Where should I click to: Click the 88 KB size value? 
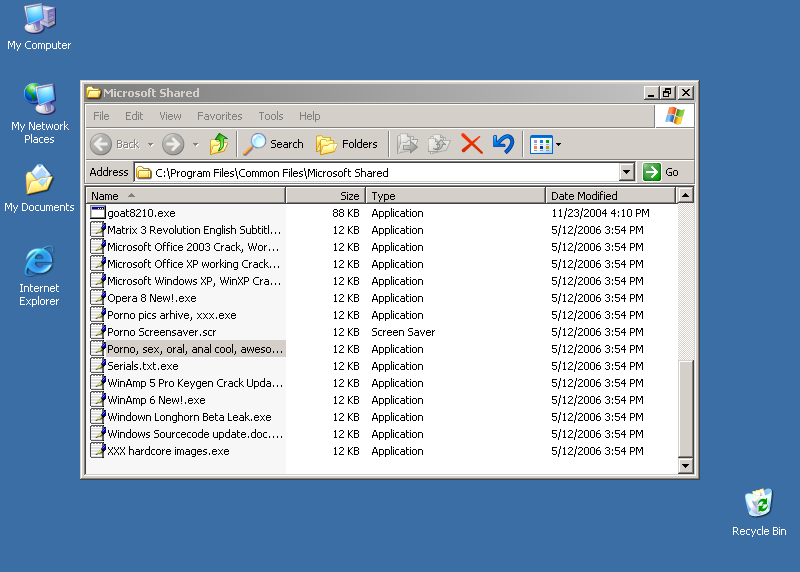click(345, 213)
